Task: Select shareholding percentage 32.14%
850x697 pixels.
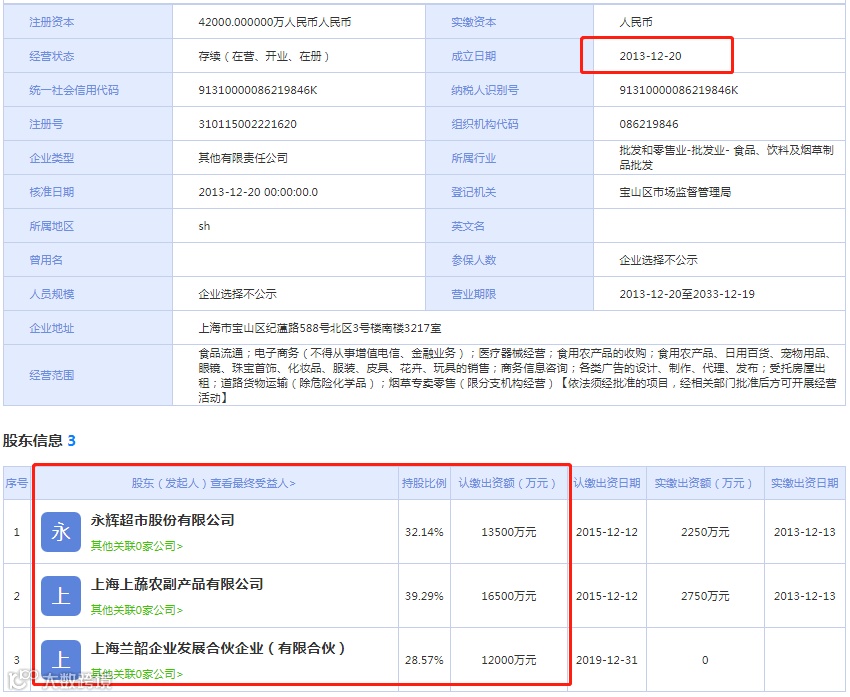Action: pos(424,532)
